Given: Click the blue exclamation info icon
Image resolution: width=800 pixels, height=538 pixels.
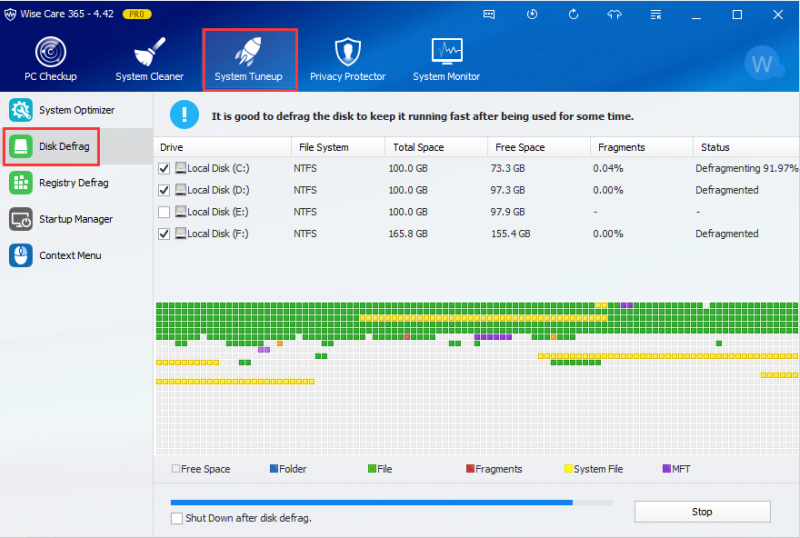Looking at the screenshot, I should [x=184, y=114].
